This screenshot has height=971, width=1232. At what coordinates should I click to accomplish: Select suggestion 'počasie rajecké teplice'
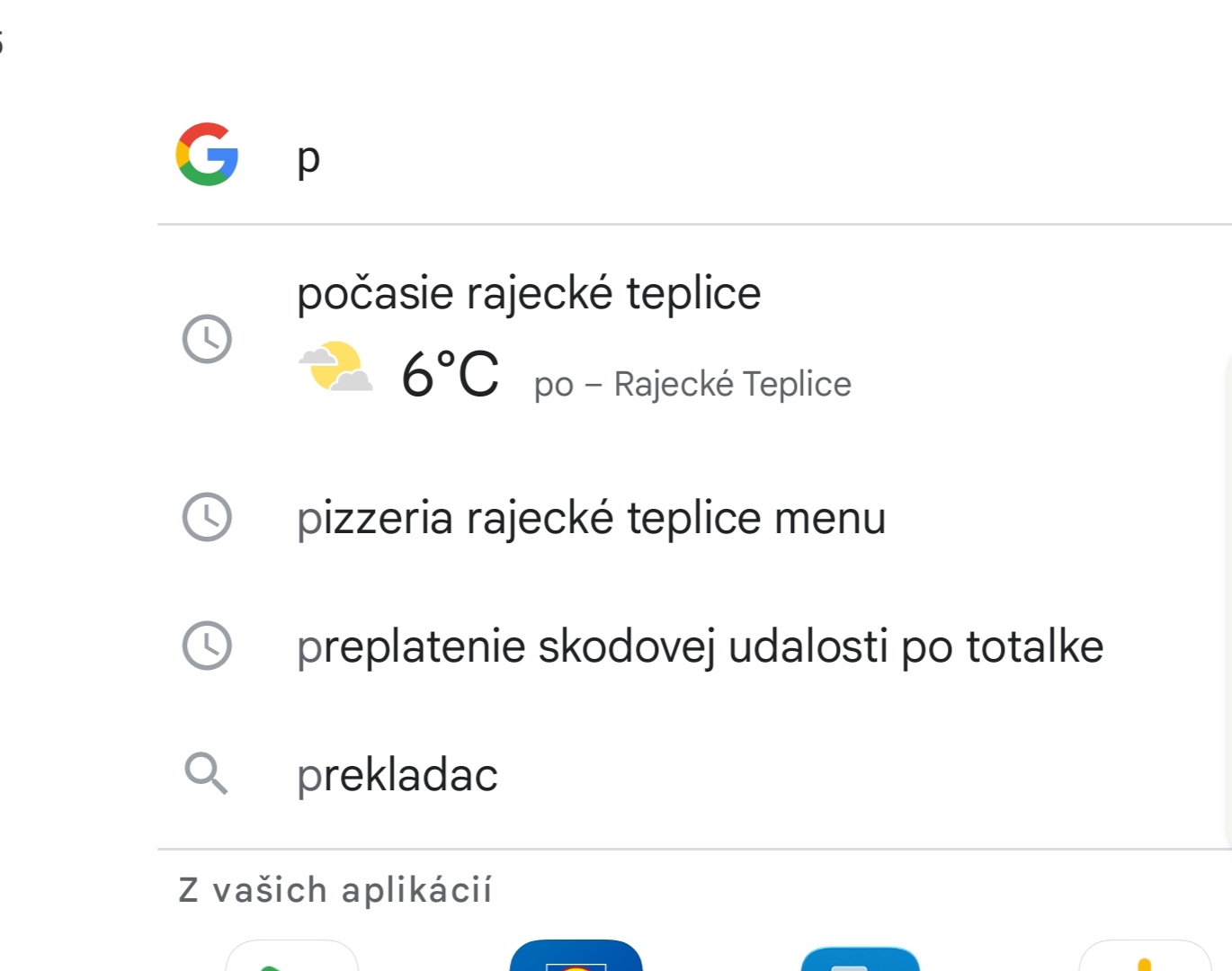529,293
